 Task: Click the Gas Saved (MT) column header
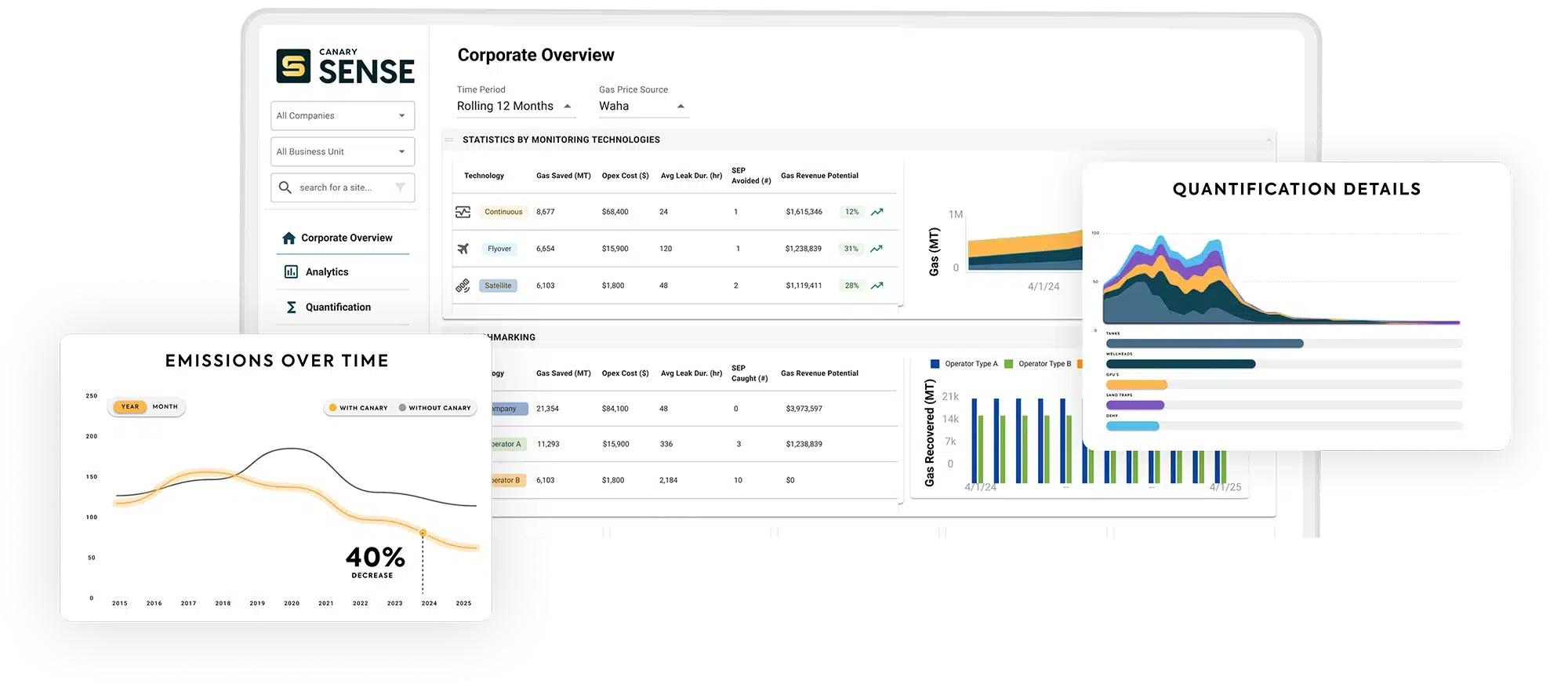[x=563, y=176]
